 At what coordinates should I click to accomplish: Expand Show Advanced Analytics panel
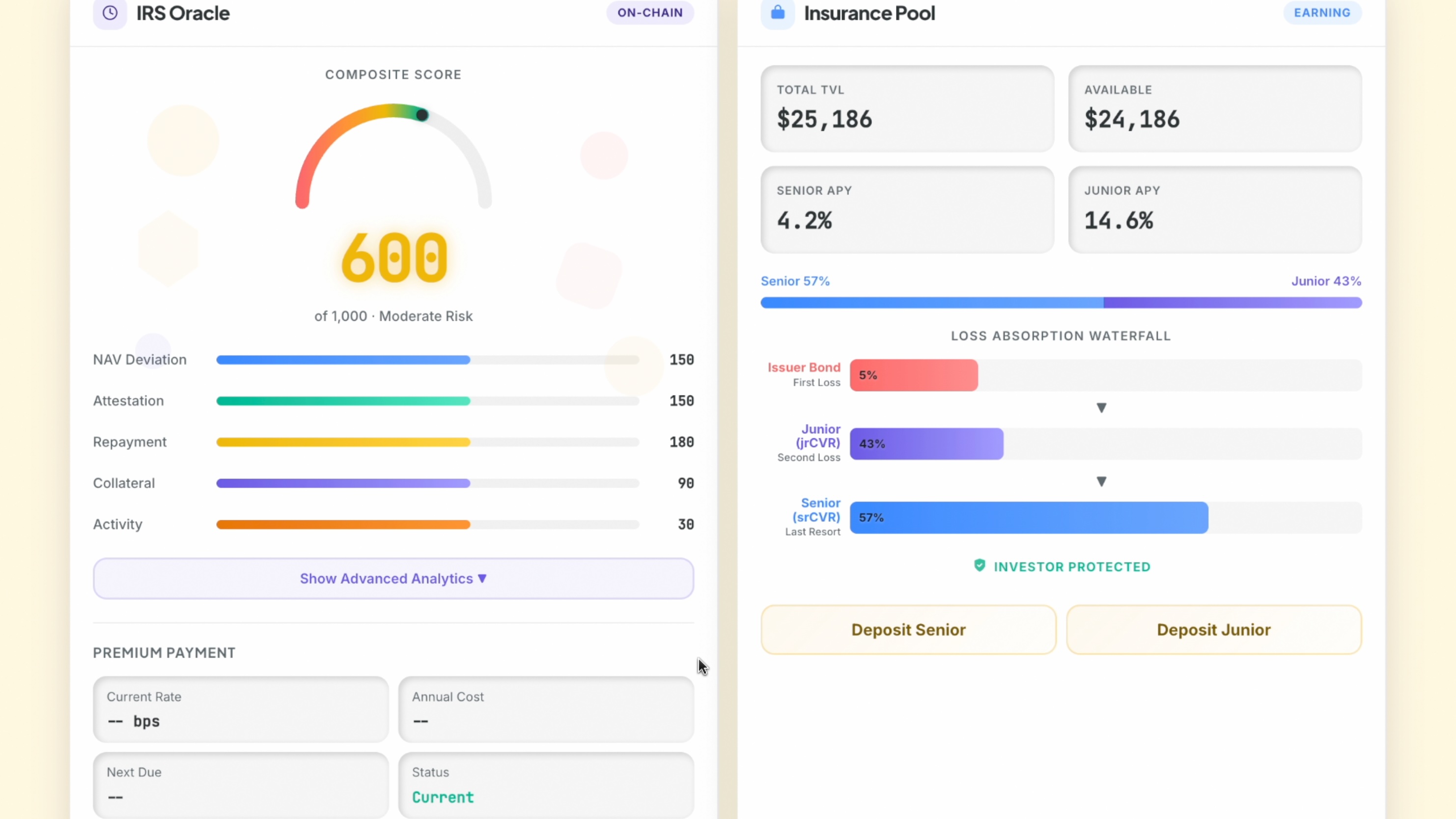coord(393,578)
